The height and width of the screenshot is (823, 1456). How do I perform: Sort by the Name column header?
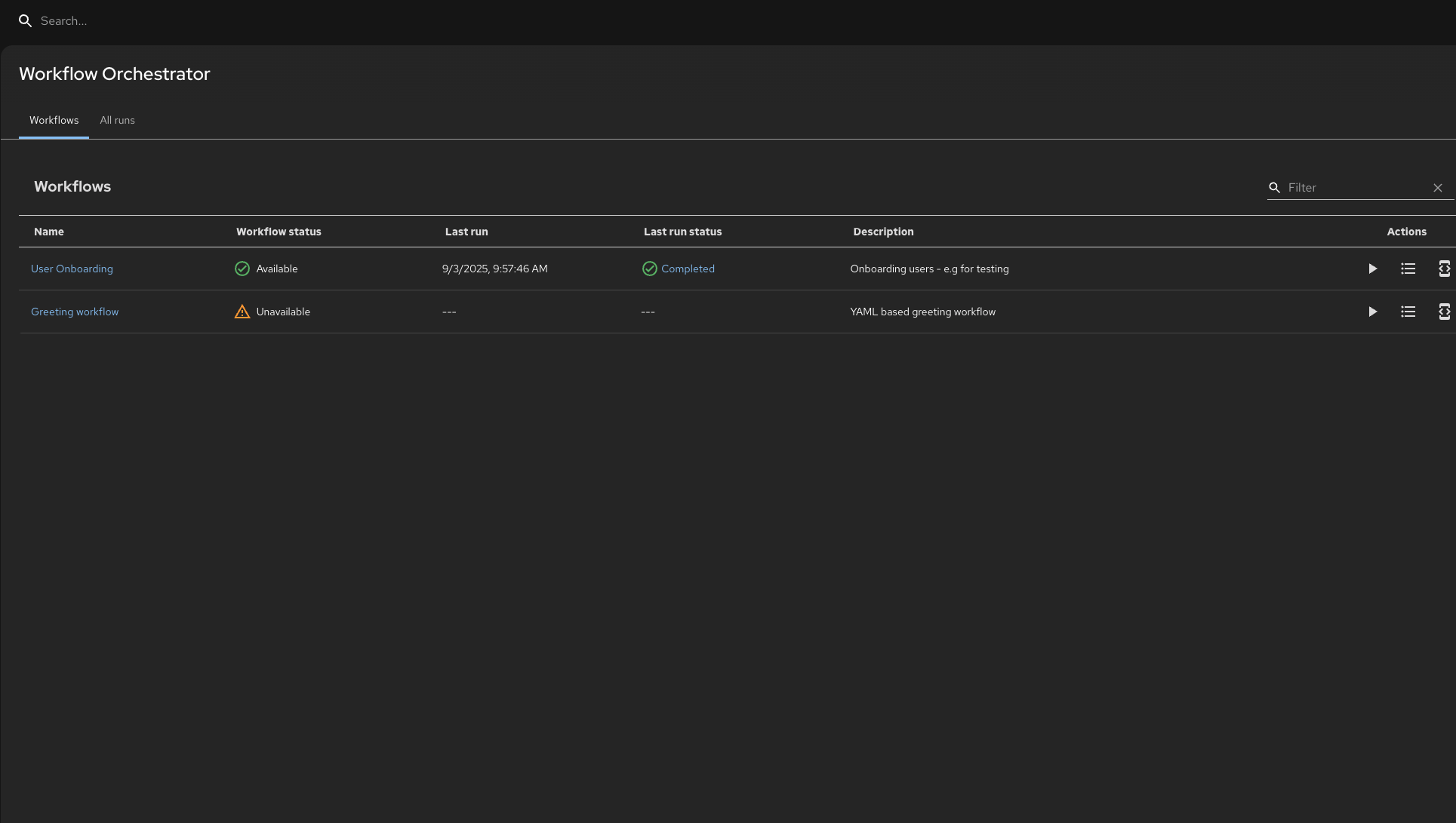49,232
